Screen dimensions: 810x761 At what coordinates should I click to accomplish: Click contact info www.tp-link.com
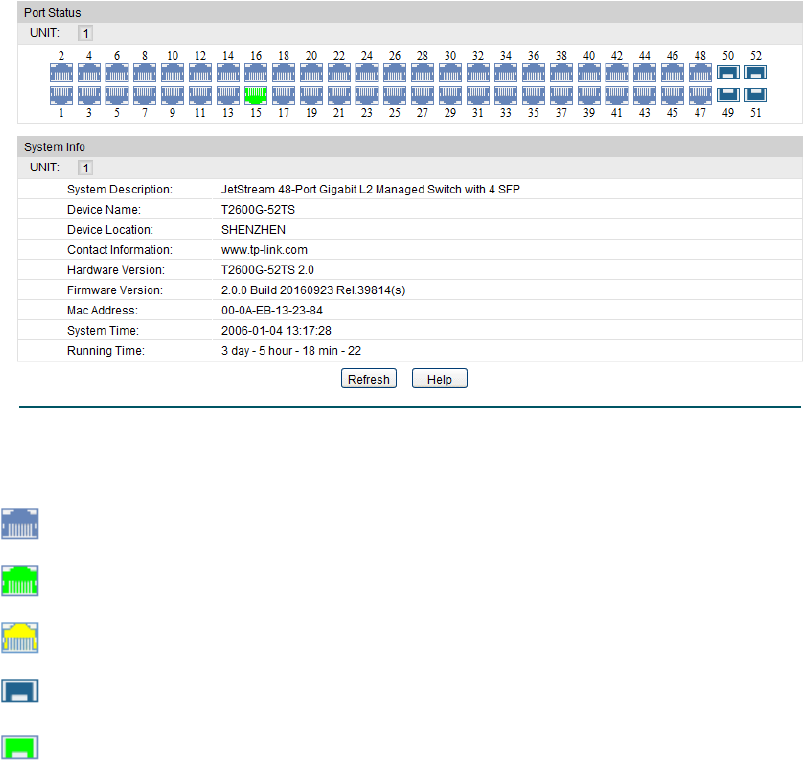pos(264,250)
